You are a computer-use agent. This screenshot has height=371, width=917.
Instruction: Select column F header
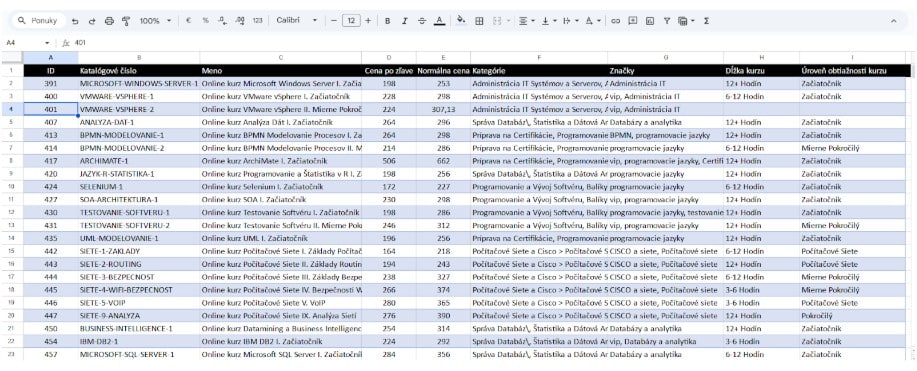[539, 58]
